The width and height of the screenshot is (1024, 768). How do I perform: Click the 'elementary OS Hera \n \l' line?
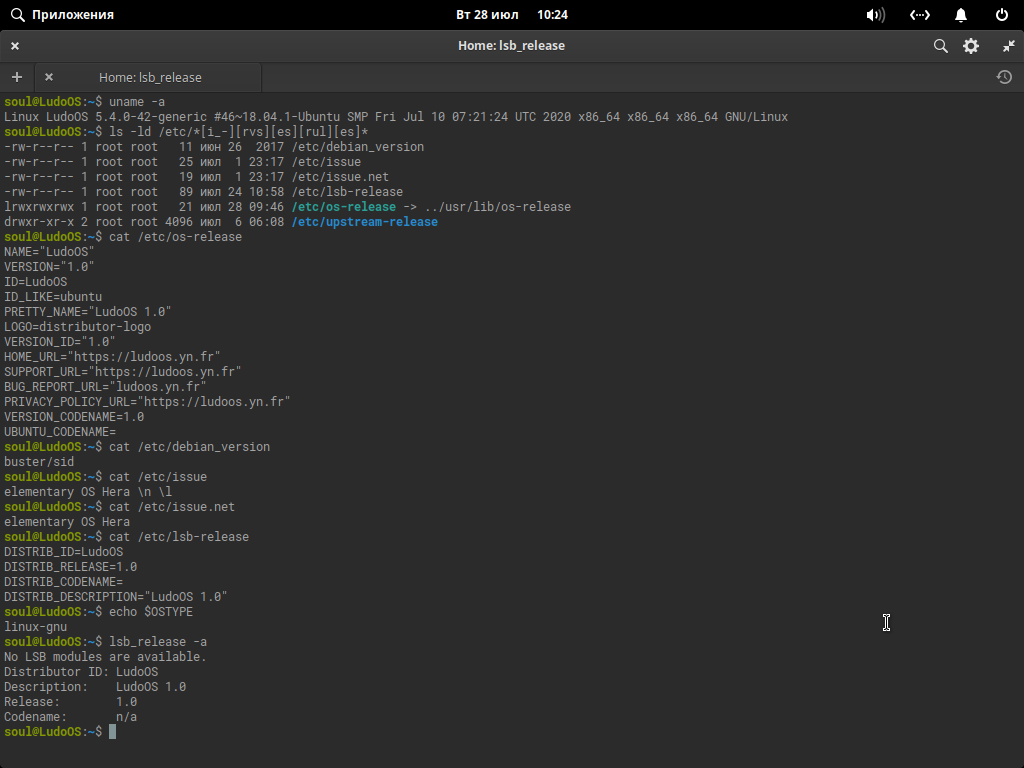pos(88,492)
